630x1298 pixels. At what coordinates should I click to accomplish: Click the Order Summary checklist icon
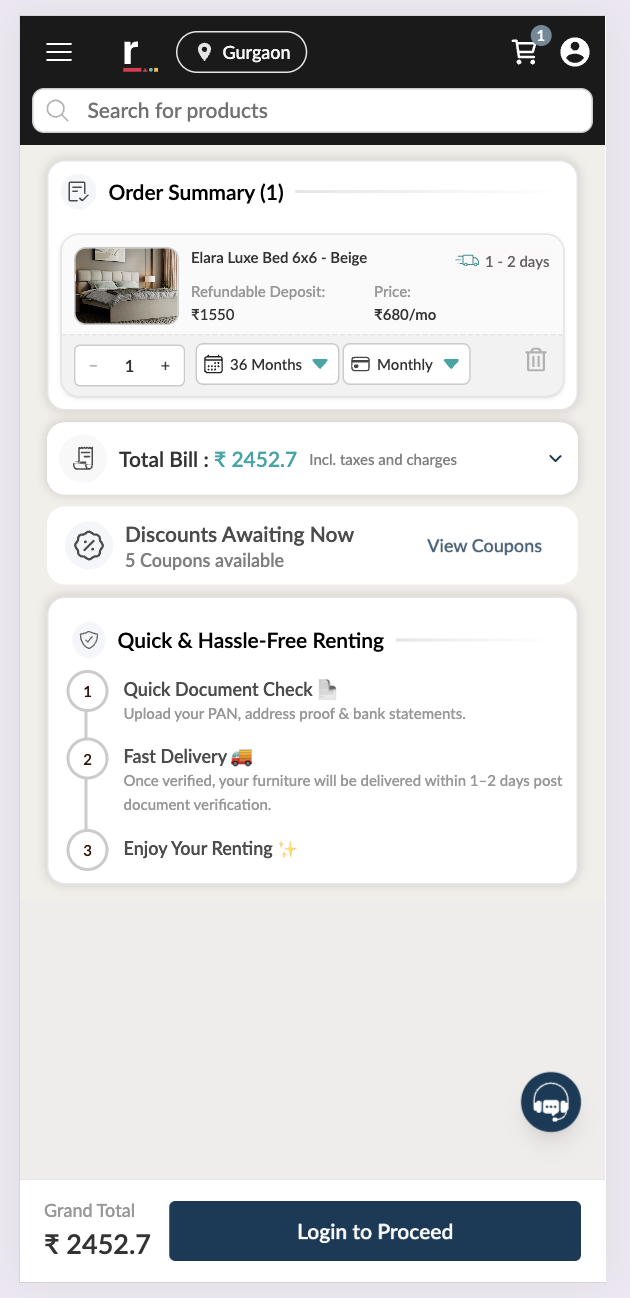click(78, 192)
